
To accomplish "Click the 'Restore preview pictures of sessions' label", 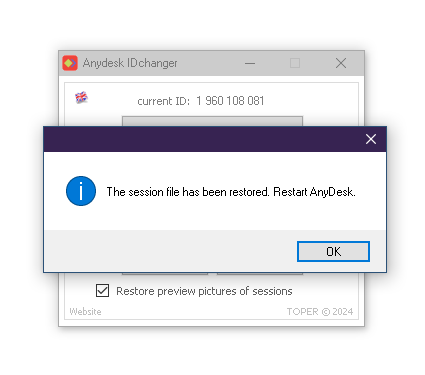I will coord(204,291).
